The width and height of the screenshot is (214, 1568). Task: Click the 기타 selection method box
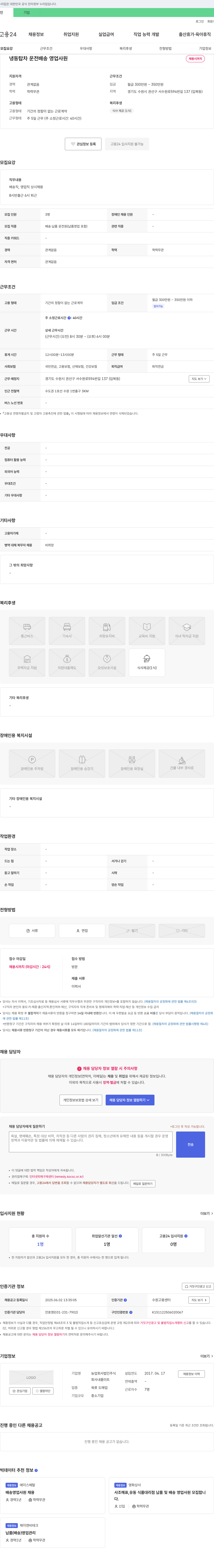(x=182, y=931)
